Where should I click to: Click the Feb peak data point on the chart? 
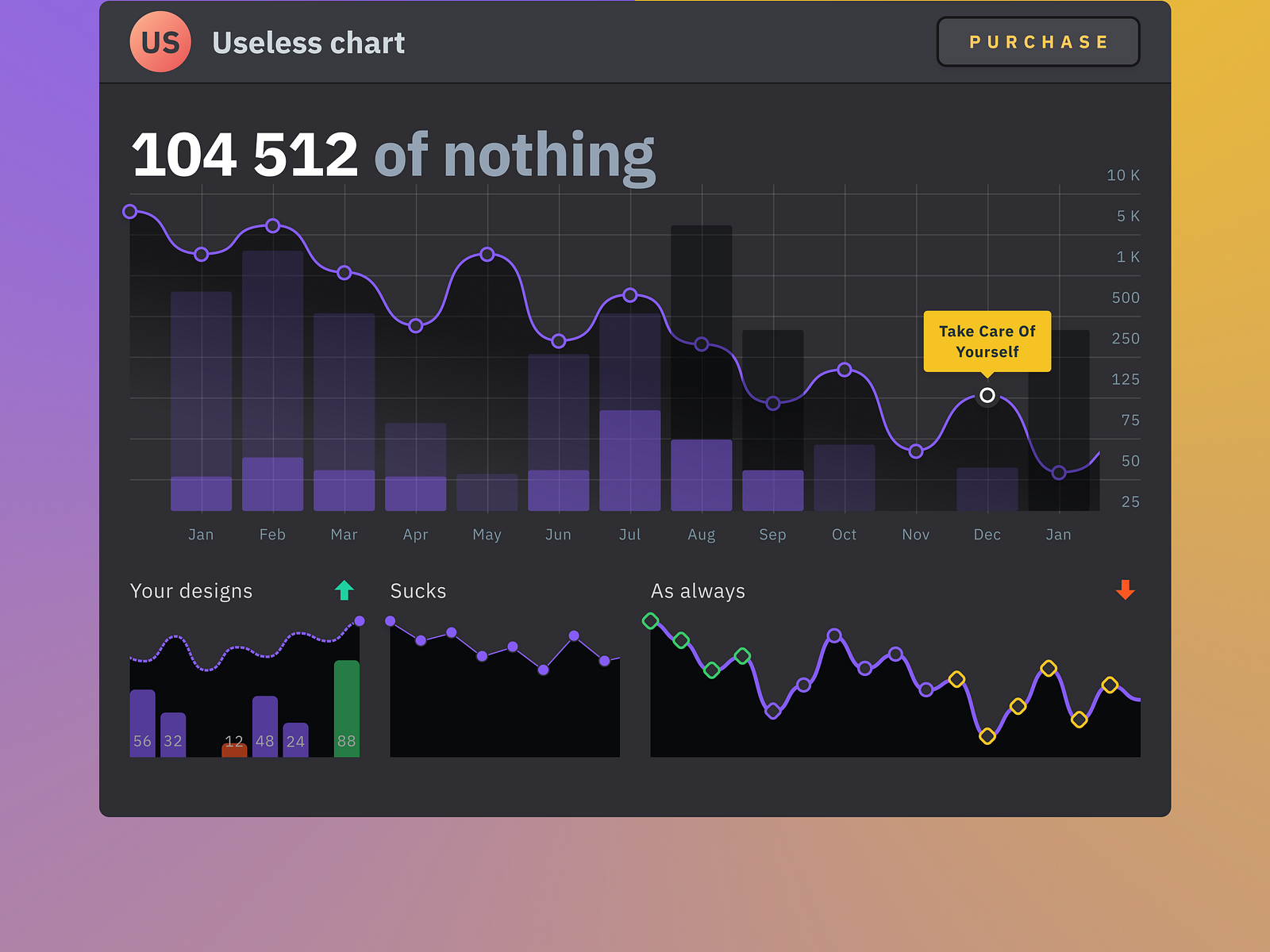pos(274,225)
